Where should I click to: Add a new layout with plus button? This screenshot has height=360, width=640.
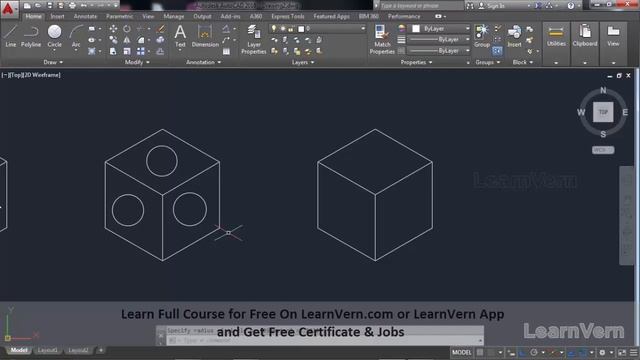pos(100,350)
